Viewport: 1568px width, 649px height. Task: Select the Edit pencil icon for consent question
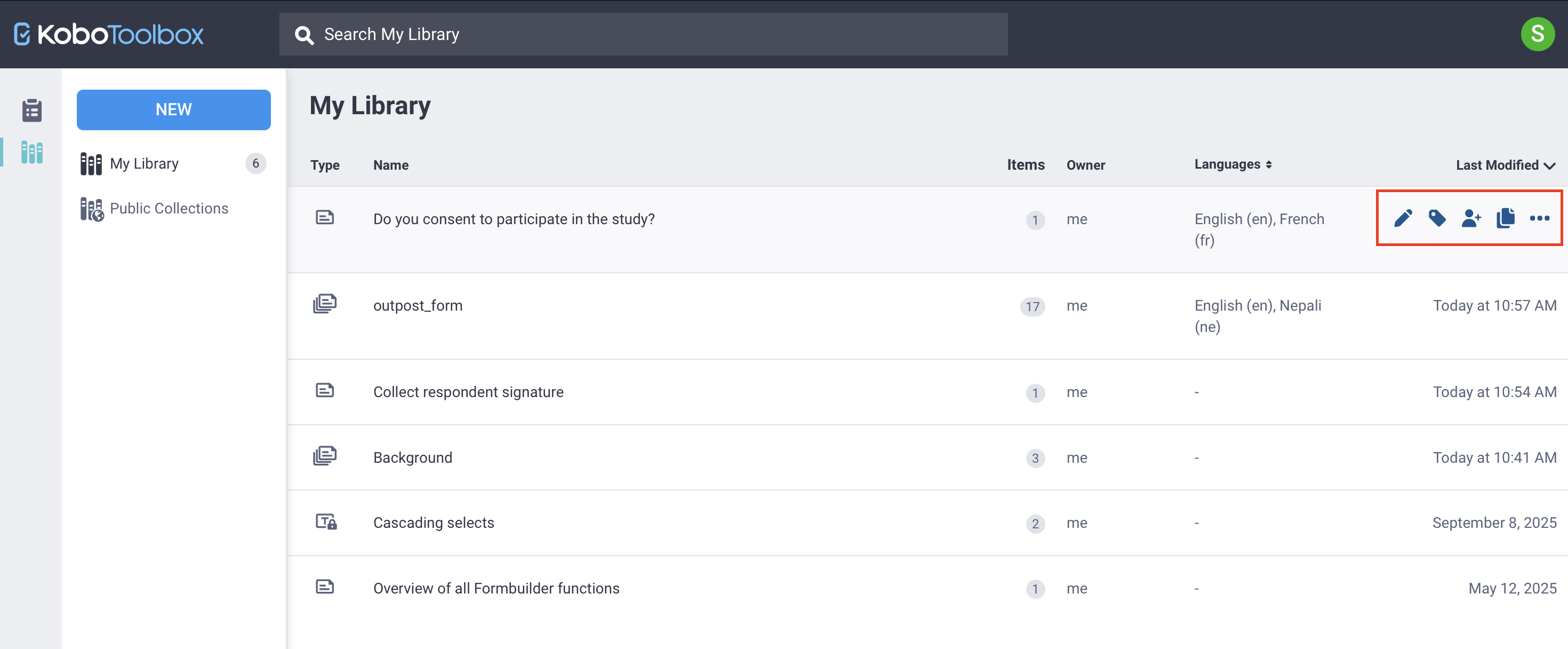coord(1403,218)
